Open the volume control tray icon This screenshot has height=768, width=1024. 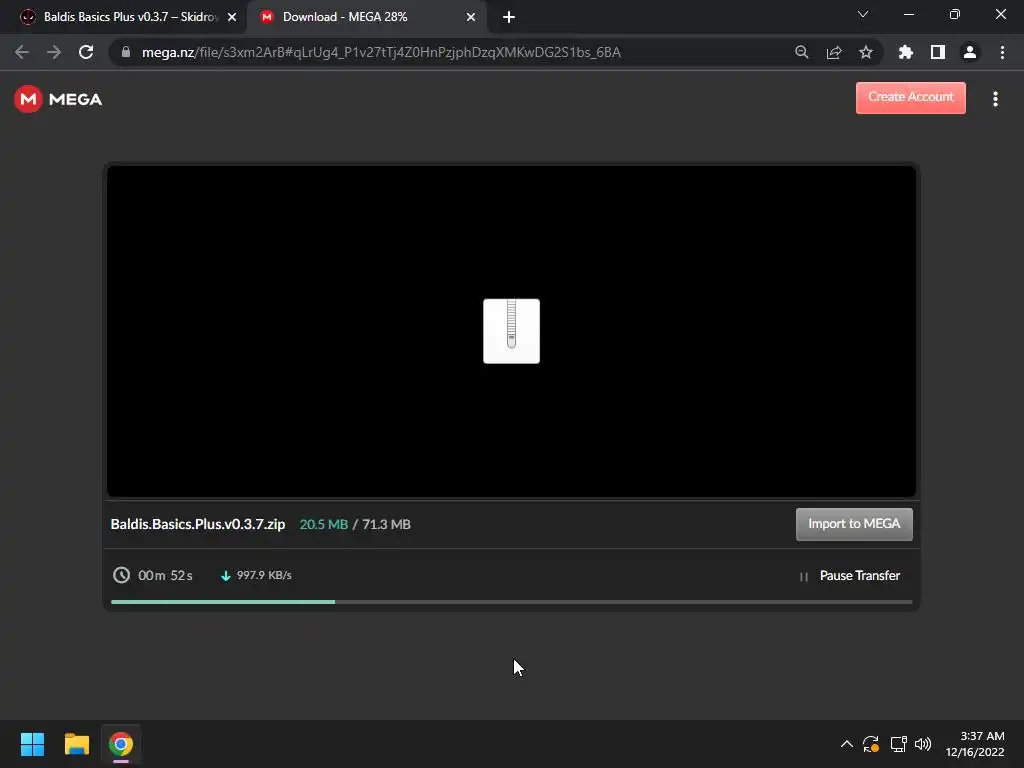click(x=923, y=744)
